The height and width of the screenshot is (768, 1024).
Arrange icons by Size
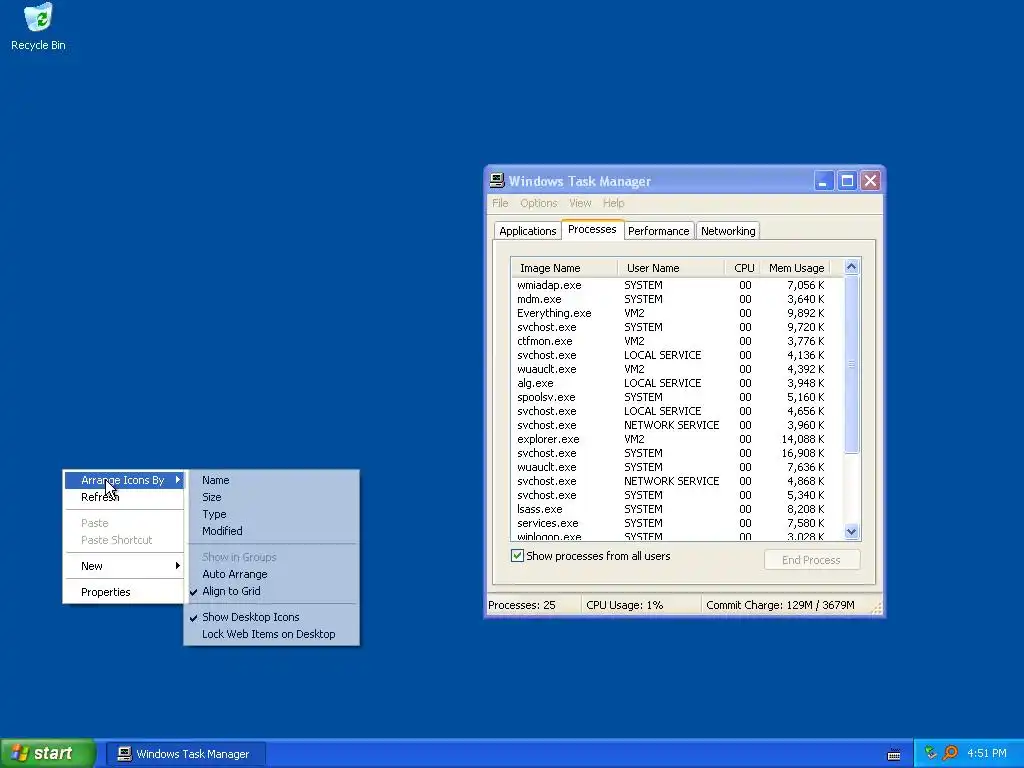pyautogui.click(x=271, y=497)
